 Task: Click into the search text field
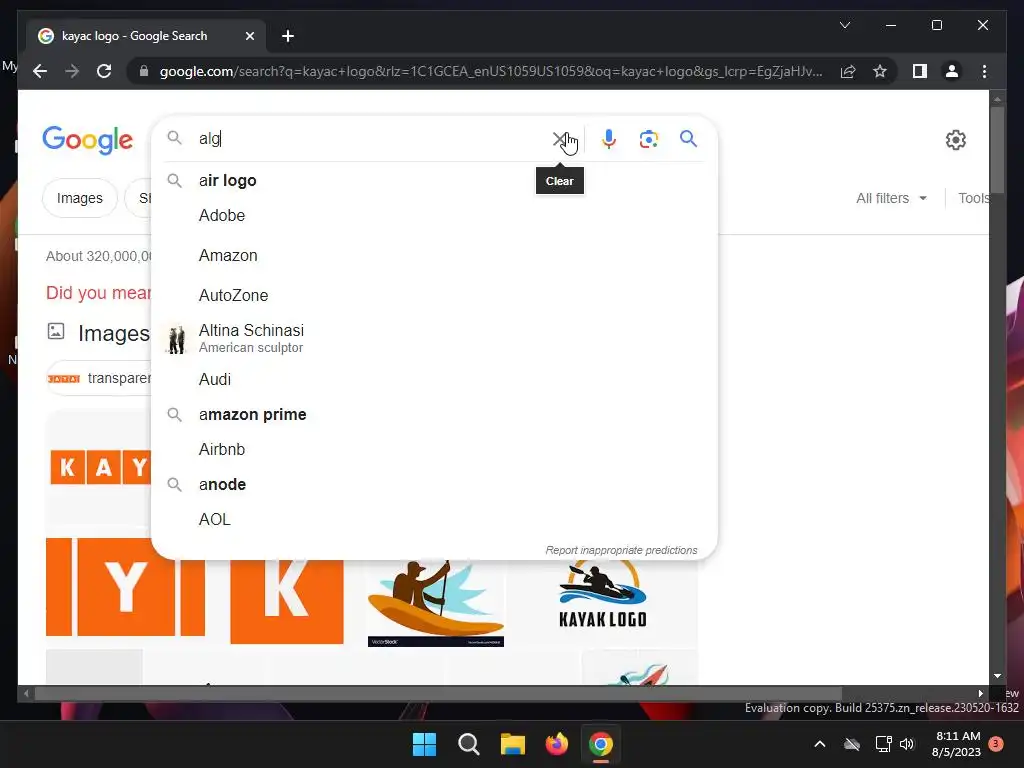click(x=372, y=138)
